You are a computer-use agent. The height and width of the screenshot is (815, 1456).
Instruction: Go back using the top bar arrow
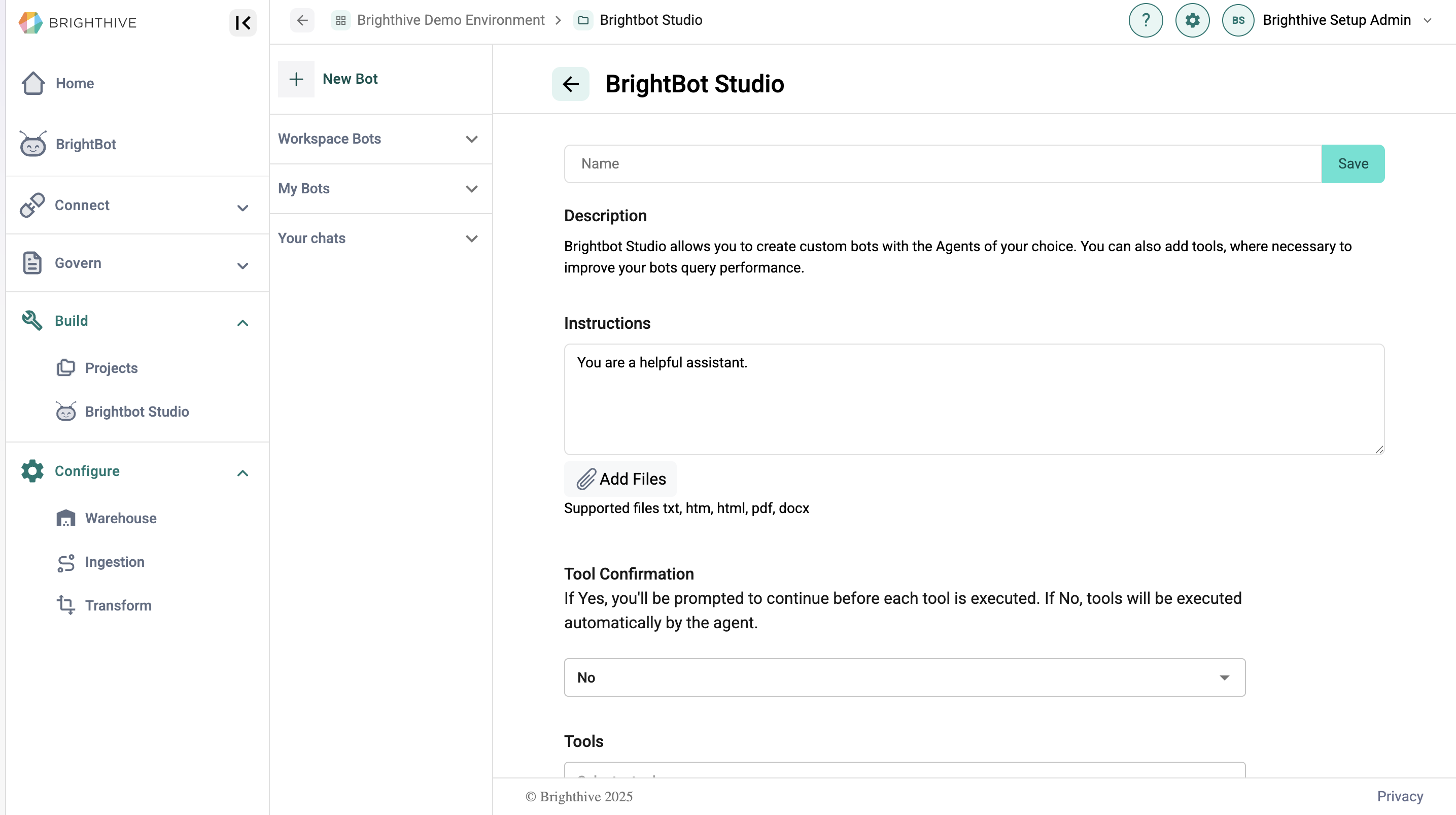(x=302, y=20)
